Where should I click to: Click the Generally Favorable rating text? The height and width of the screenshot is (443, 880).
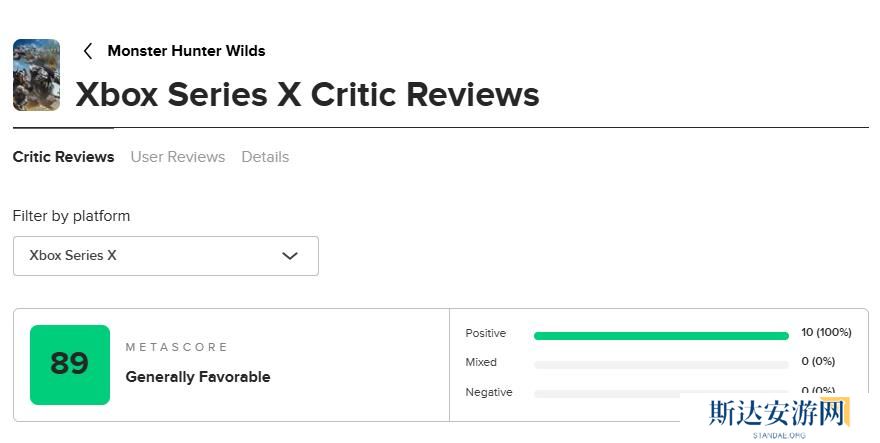click(x=198, y=377)
